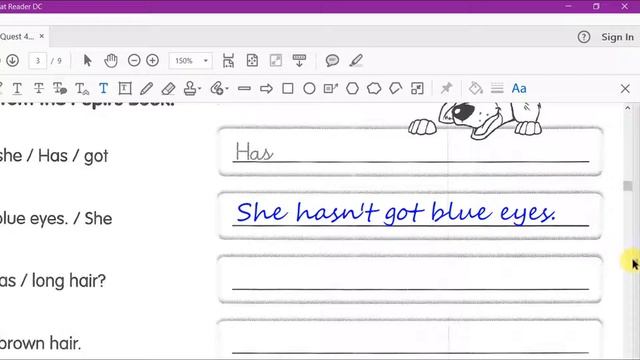Viewport: 640px width, 360px height.
Task: Close the comment toolbar
Action: tap(625, 89)
